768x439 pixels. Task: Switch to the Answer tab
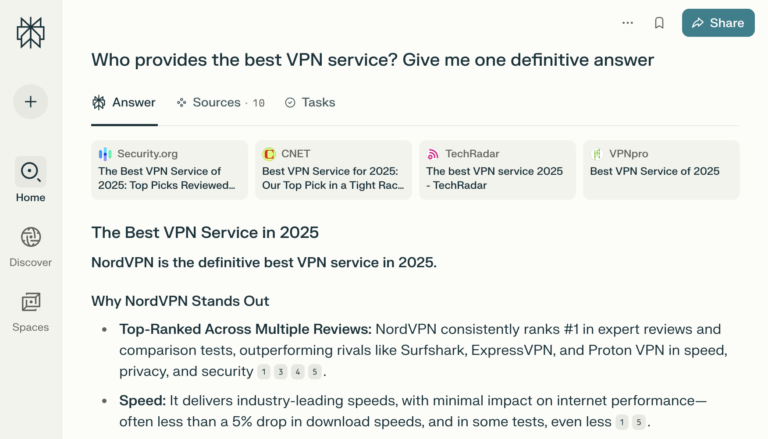(124, 102)
